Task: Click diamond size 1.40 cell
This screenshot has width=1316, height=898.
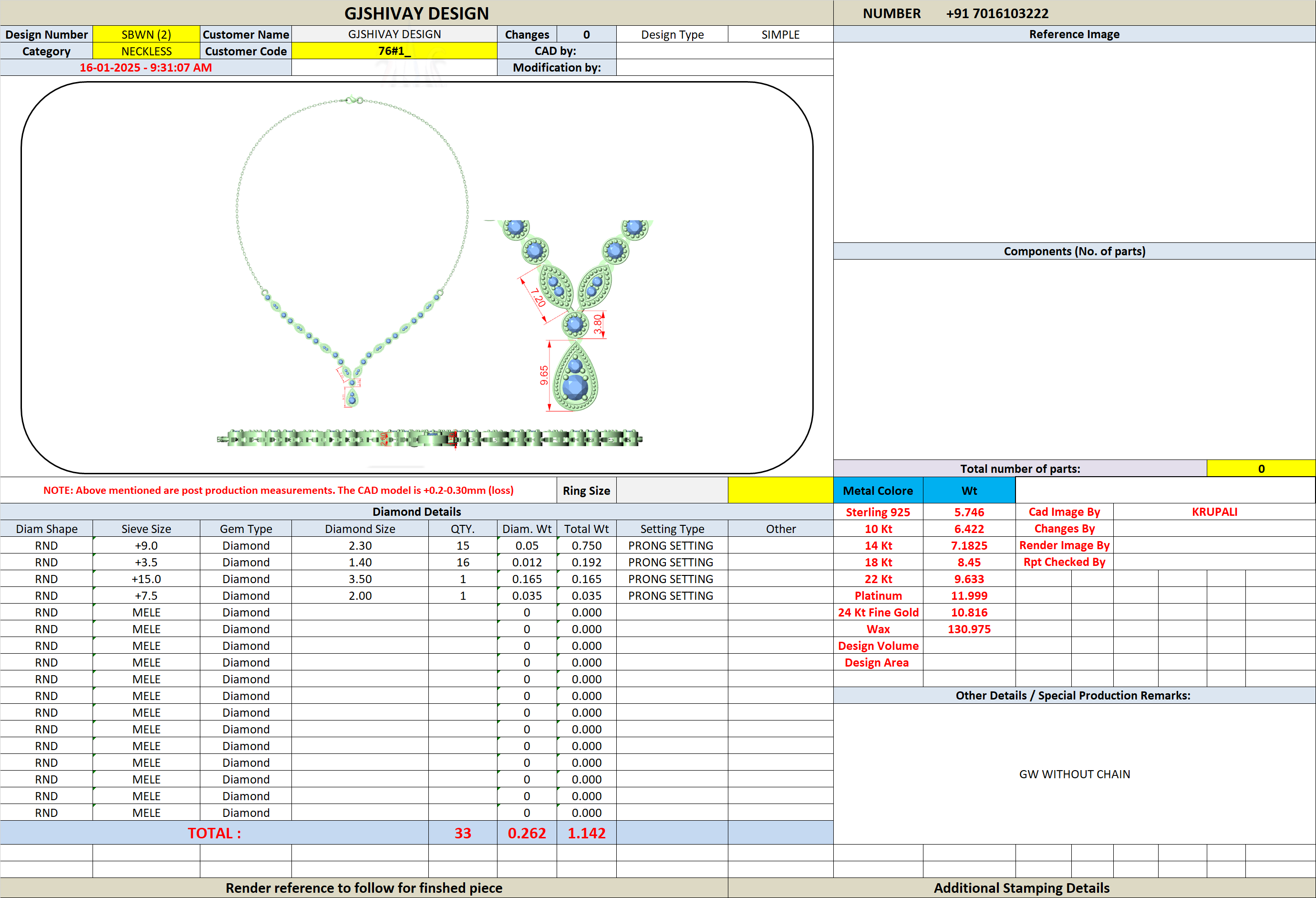Action: click(360, 562)
